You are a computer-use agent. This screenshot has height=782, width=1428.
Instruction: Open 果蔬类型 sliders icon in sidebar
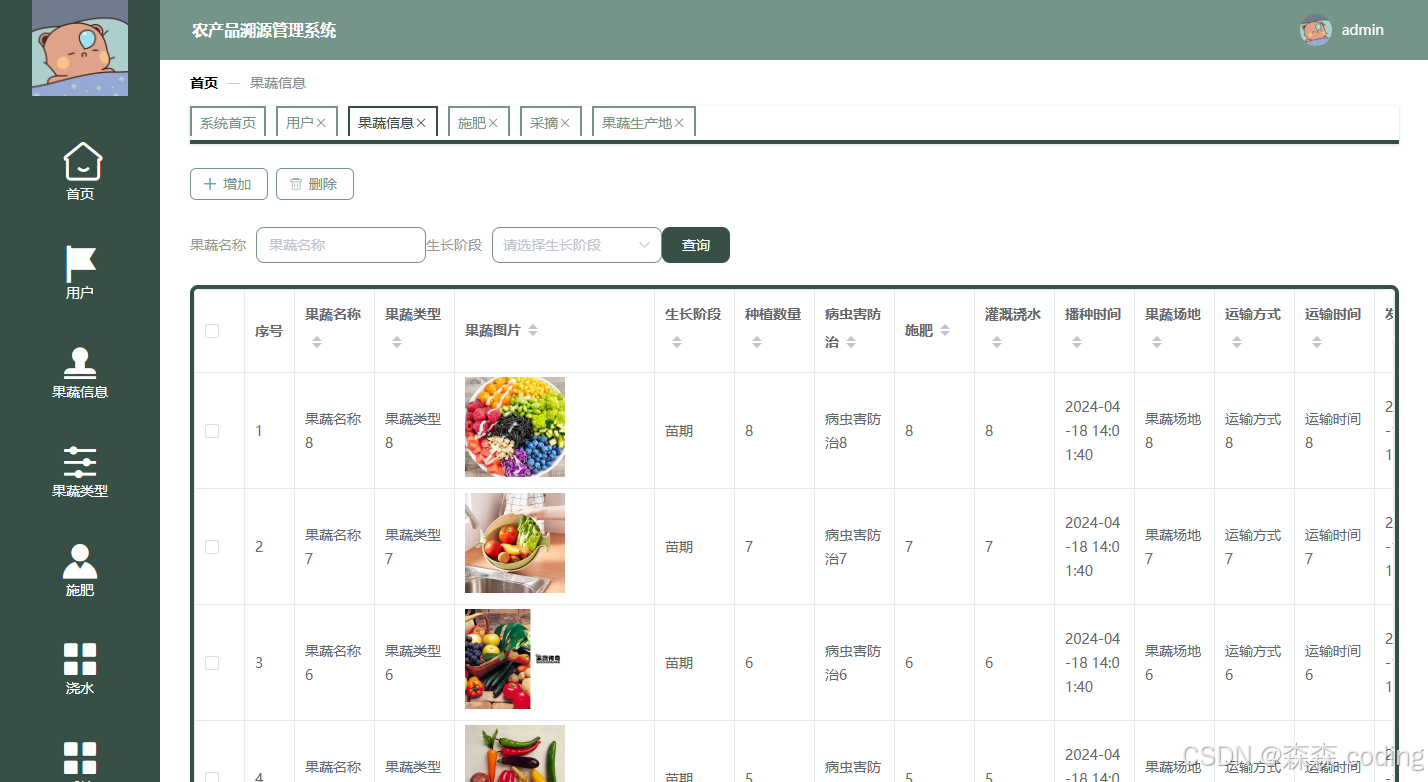click(80, 461)
